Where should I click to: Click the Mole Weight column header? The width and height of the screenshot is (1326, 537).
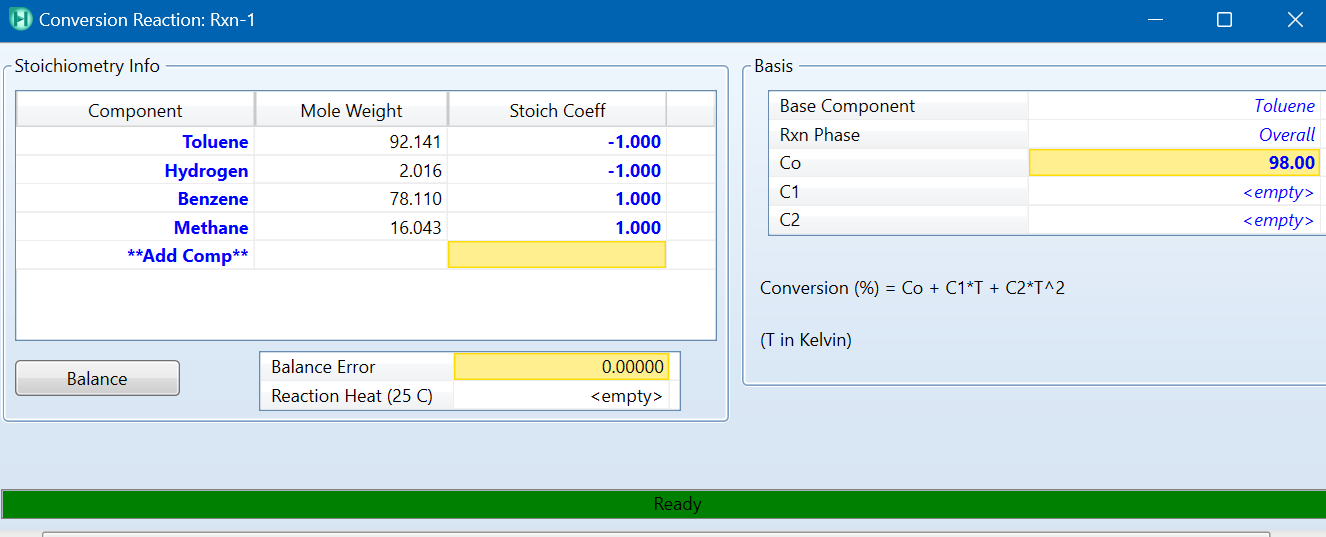coord(352,110)
